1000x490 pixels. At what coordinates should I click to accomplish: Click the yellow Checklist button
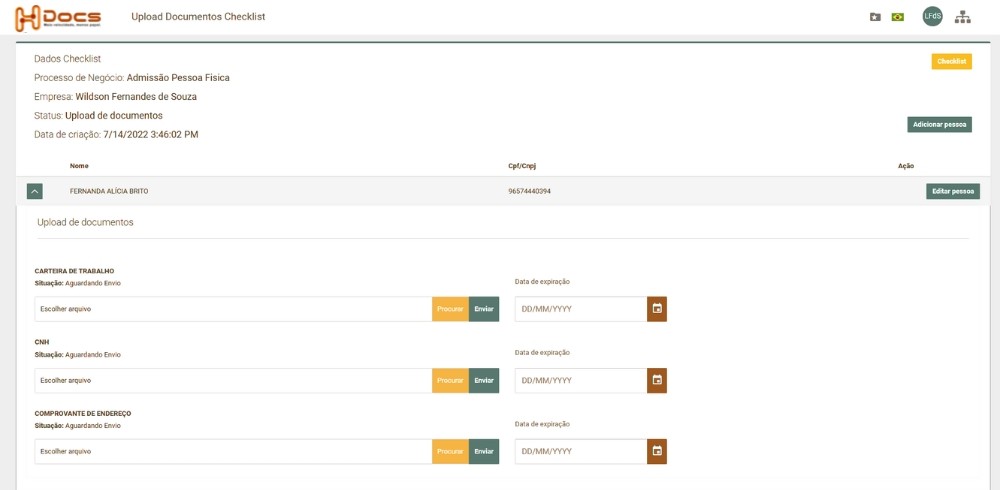point(952,61)
